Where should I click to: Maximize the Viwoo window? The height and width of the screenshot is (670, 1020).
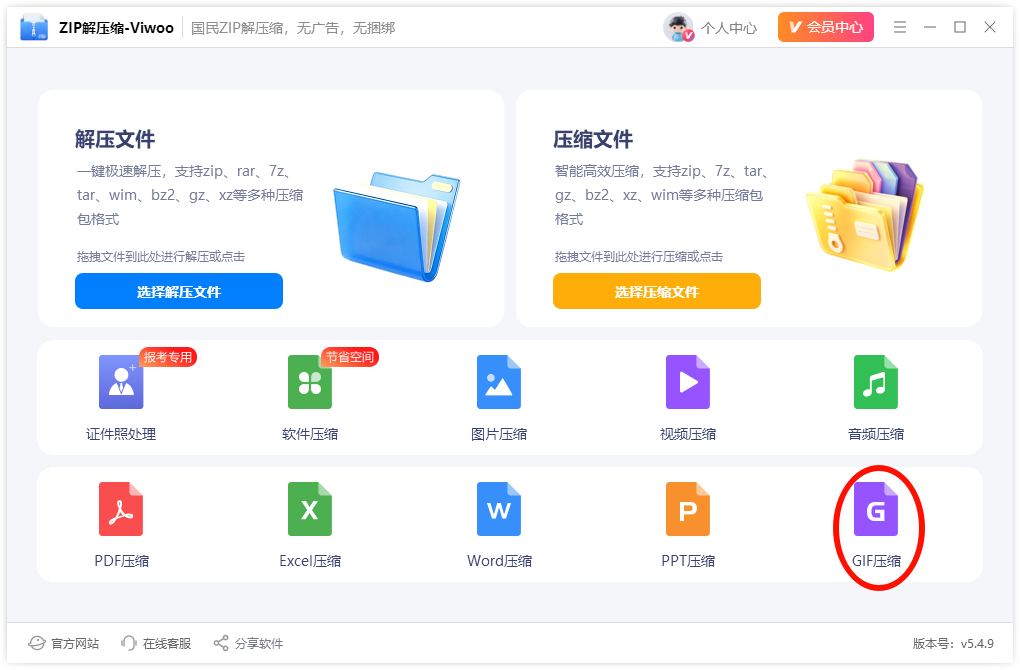tap(960, 27)
